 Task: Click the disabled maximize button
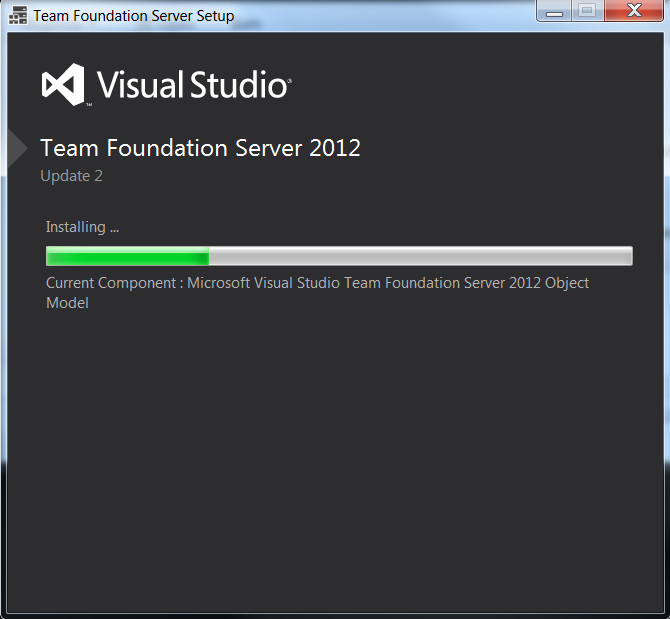pos(588,11)
